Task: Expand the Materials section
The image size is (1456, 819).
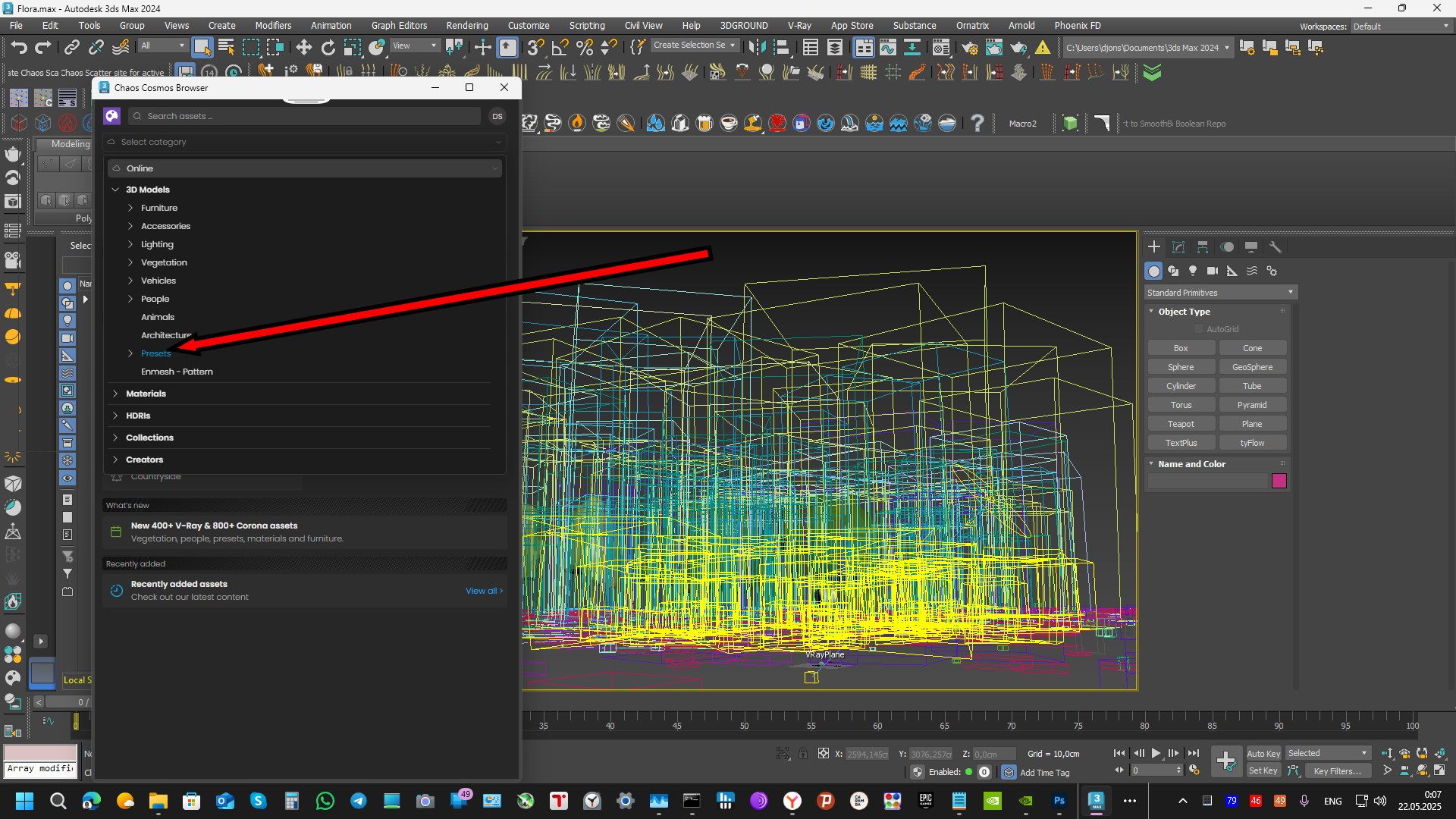Action: click(x=115, y=394)
